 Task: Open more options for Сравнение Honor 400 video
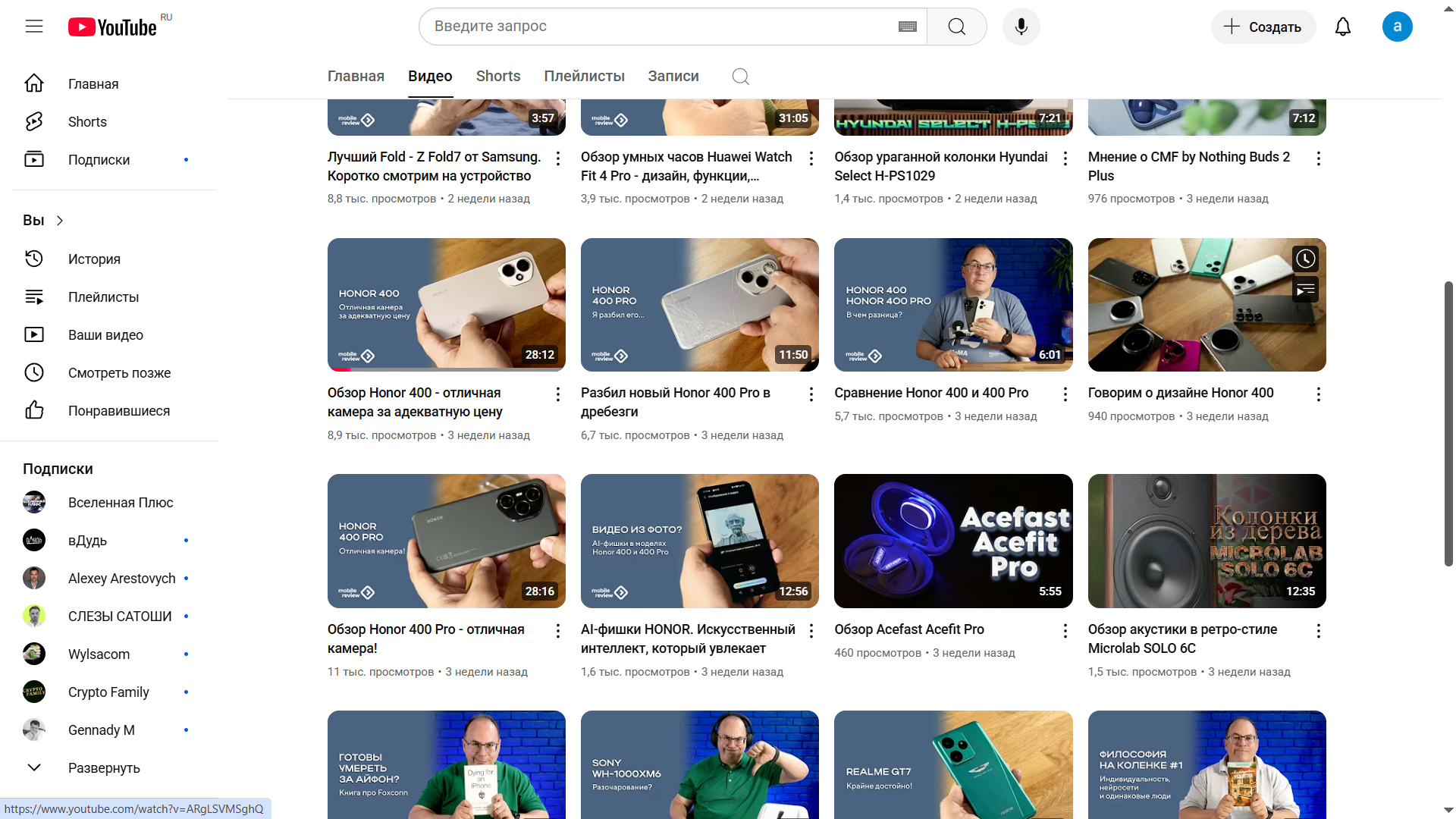(x=1065, y=394)
